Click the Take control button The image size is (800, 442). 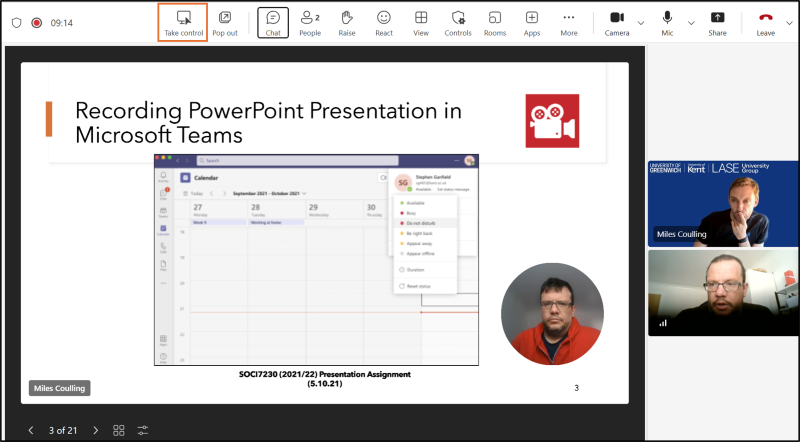point(183,23)
